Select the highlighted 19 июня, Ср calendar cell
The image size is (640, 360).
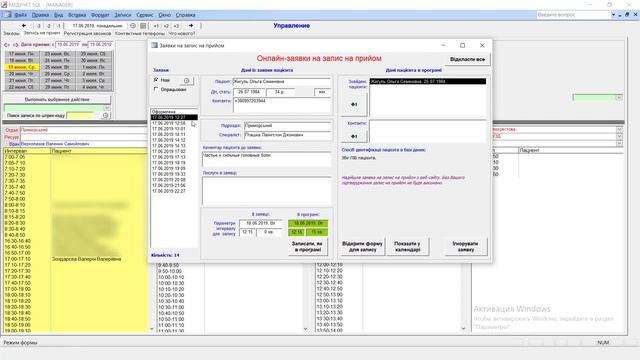22,67
